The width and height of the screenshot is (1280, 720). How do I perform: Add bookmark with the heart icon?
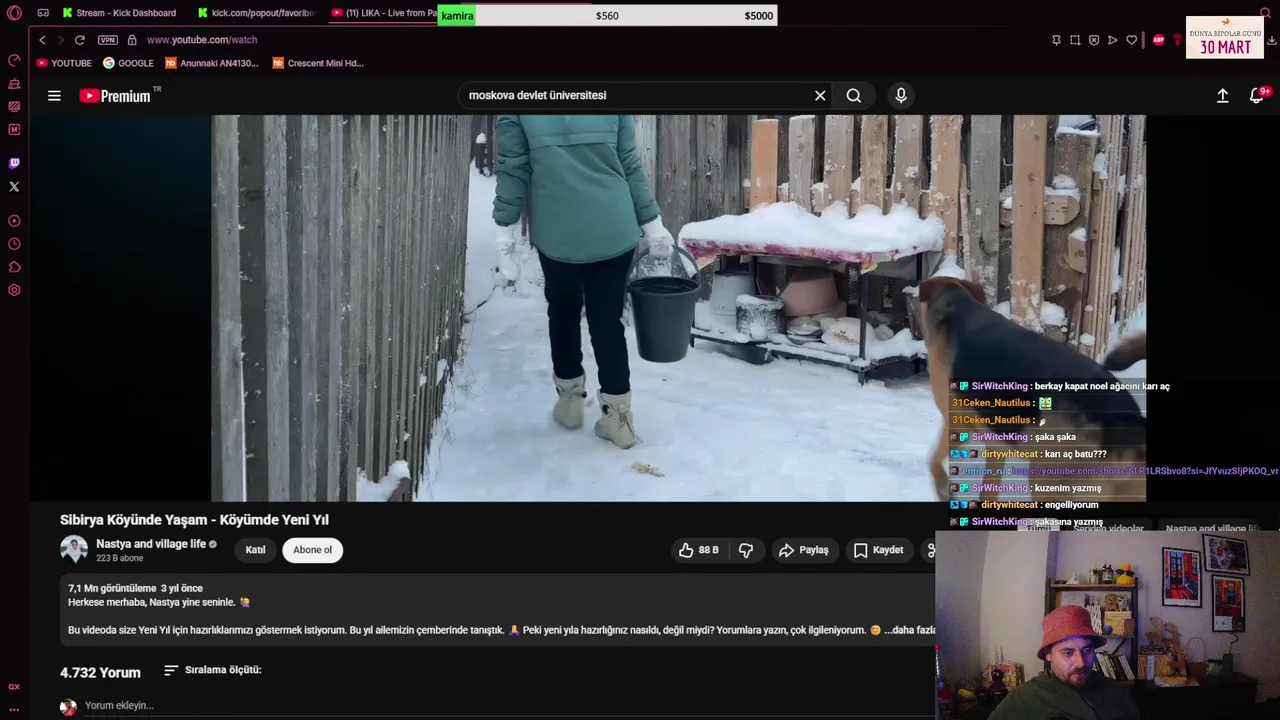tap(1131, 40)
